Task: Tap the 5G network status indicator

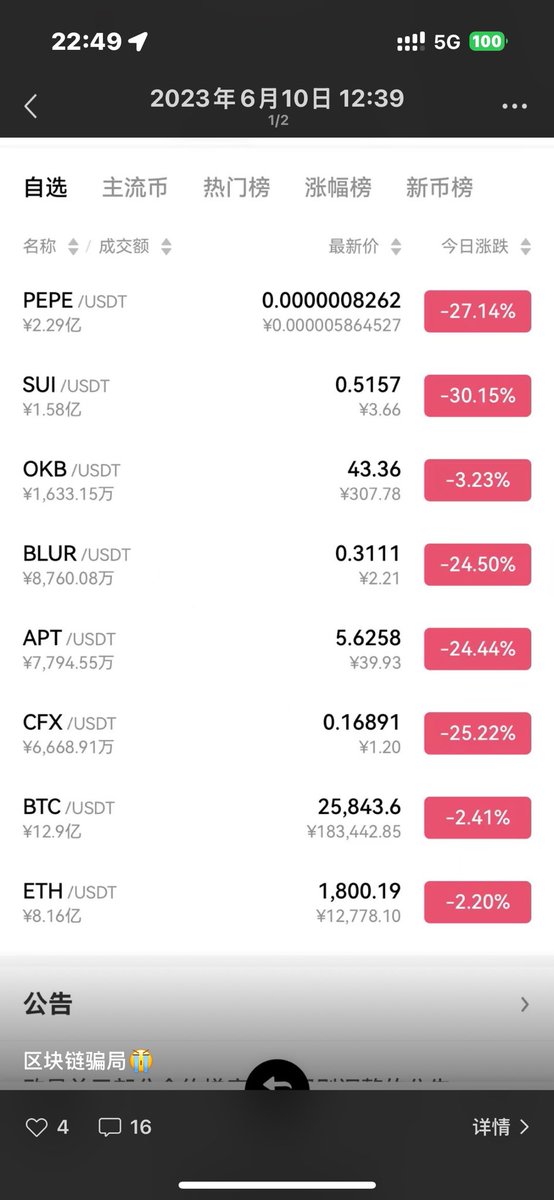Action: (447, 42)
